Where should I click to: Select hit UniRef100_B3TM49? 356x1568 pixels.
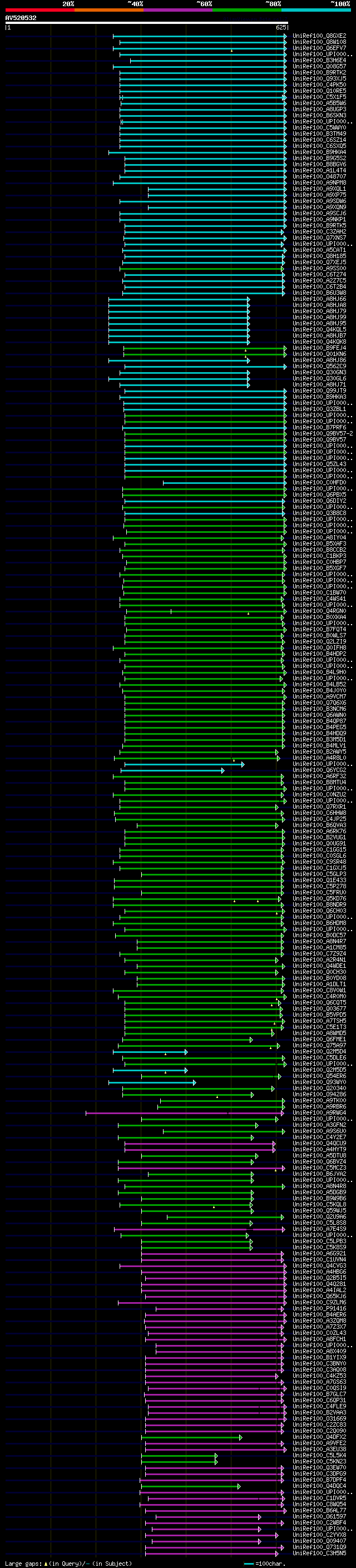[x=319, y=134]
